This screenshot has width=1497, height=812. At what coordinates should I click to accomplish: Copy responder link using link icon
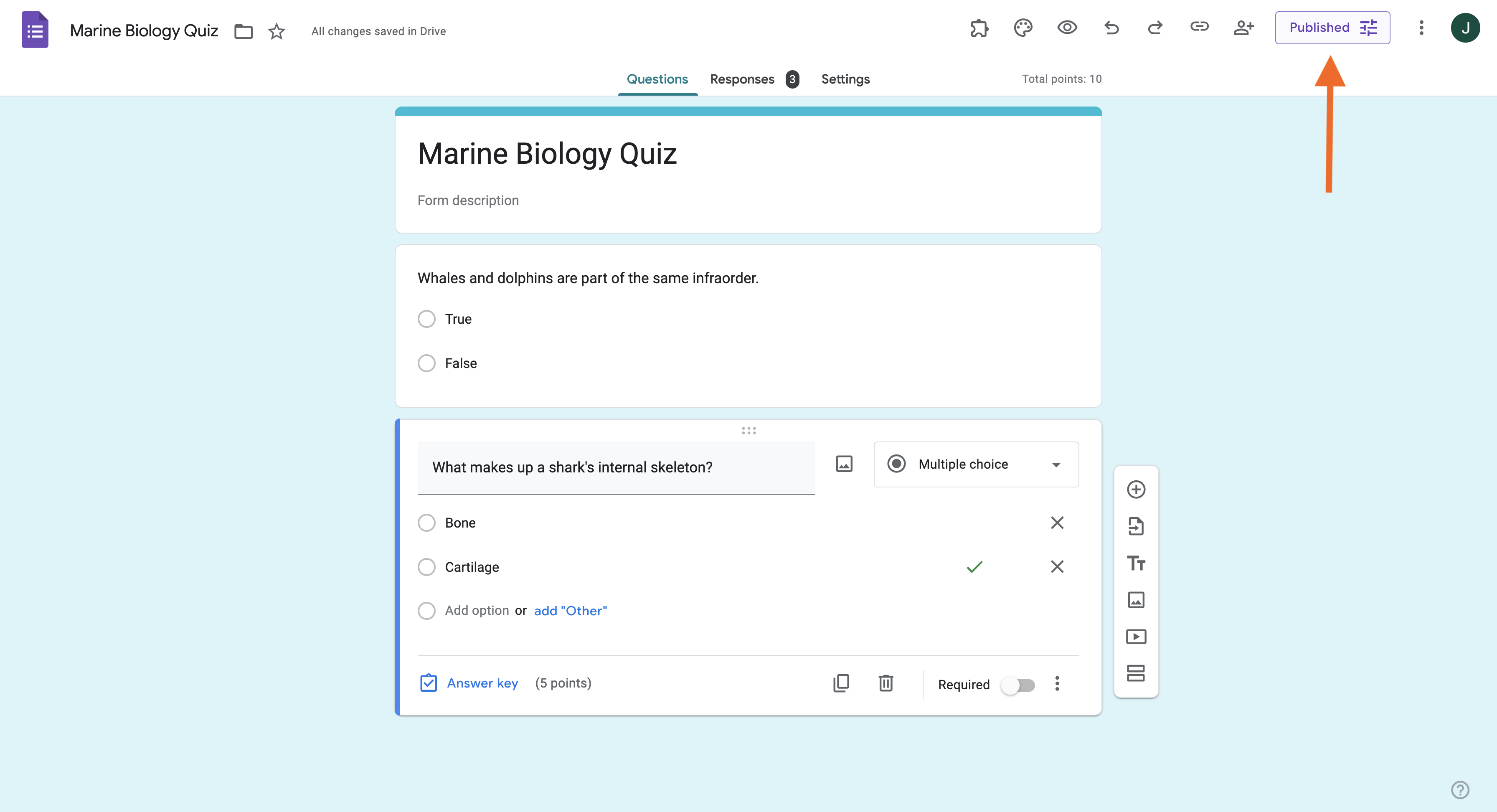coord(1199,27)
